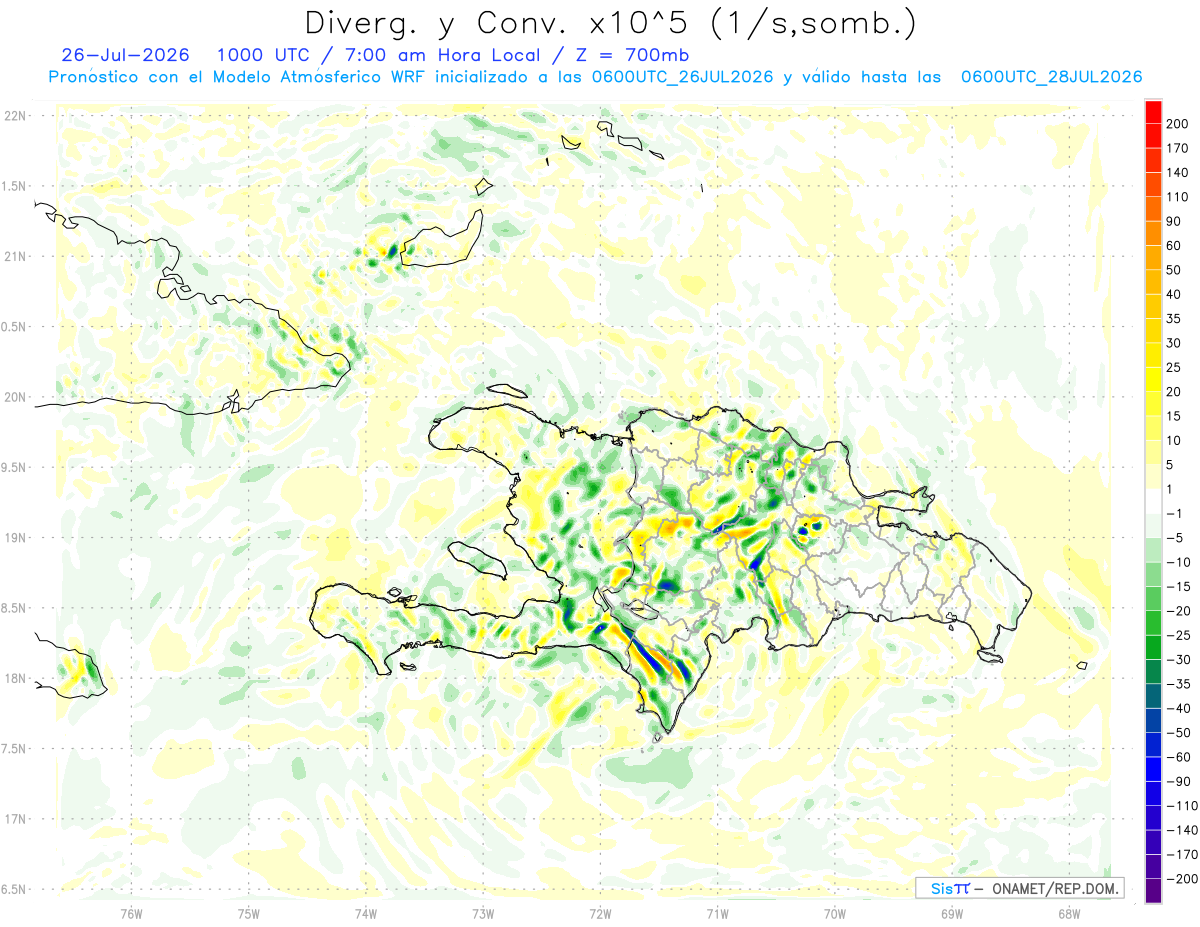Click the "90" positive scale label

point(1175,221)
